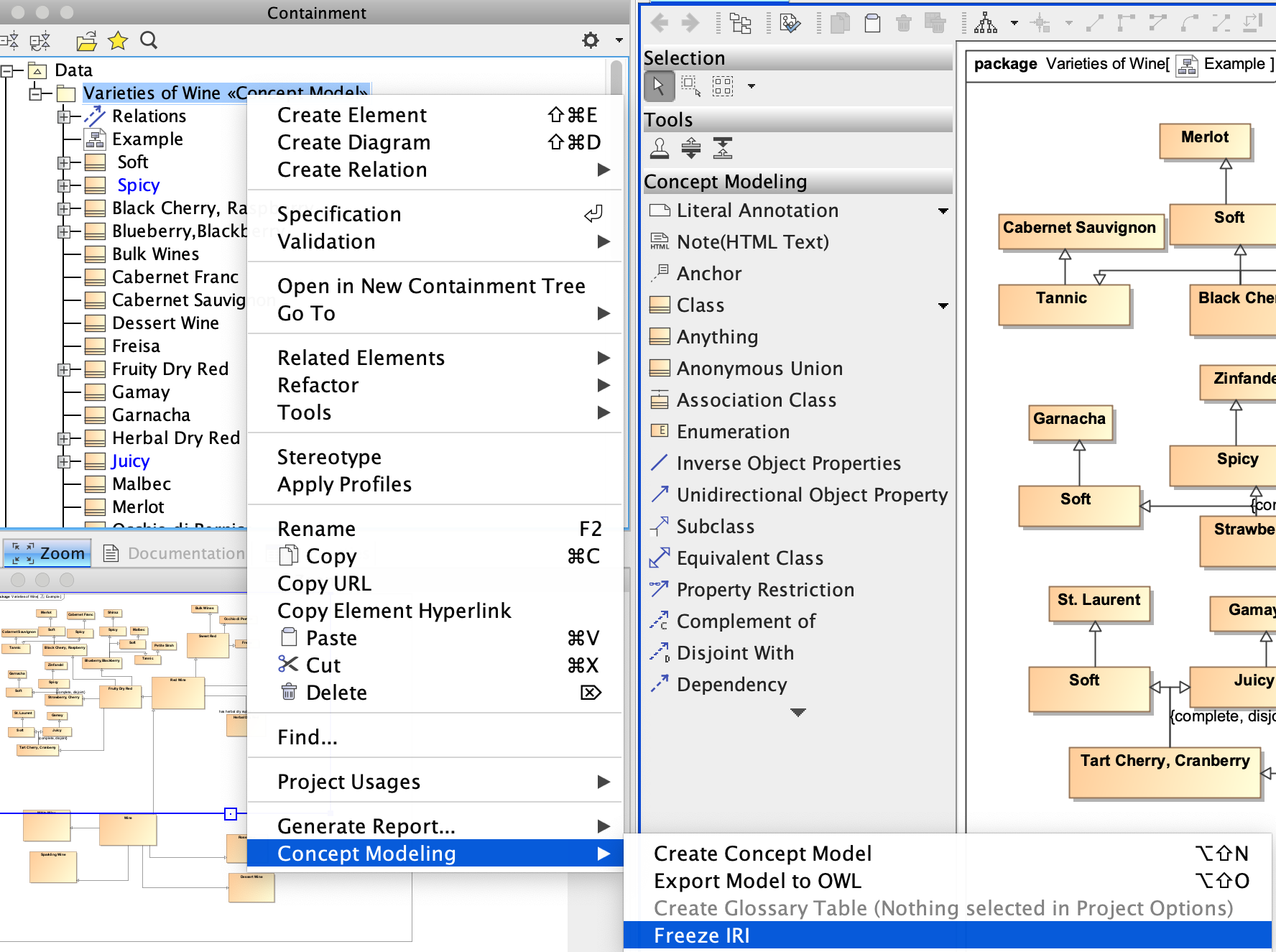Select Export Model to OWL
The image size is (1276, 952).
click(757, 881)
